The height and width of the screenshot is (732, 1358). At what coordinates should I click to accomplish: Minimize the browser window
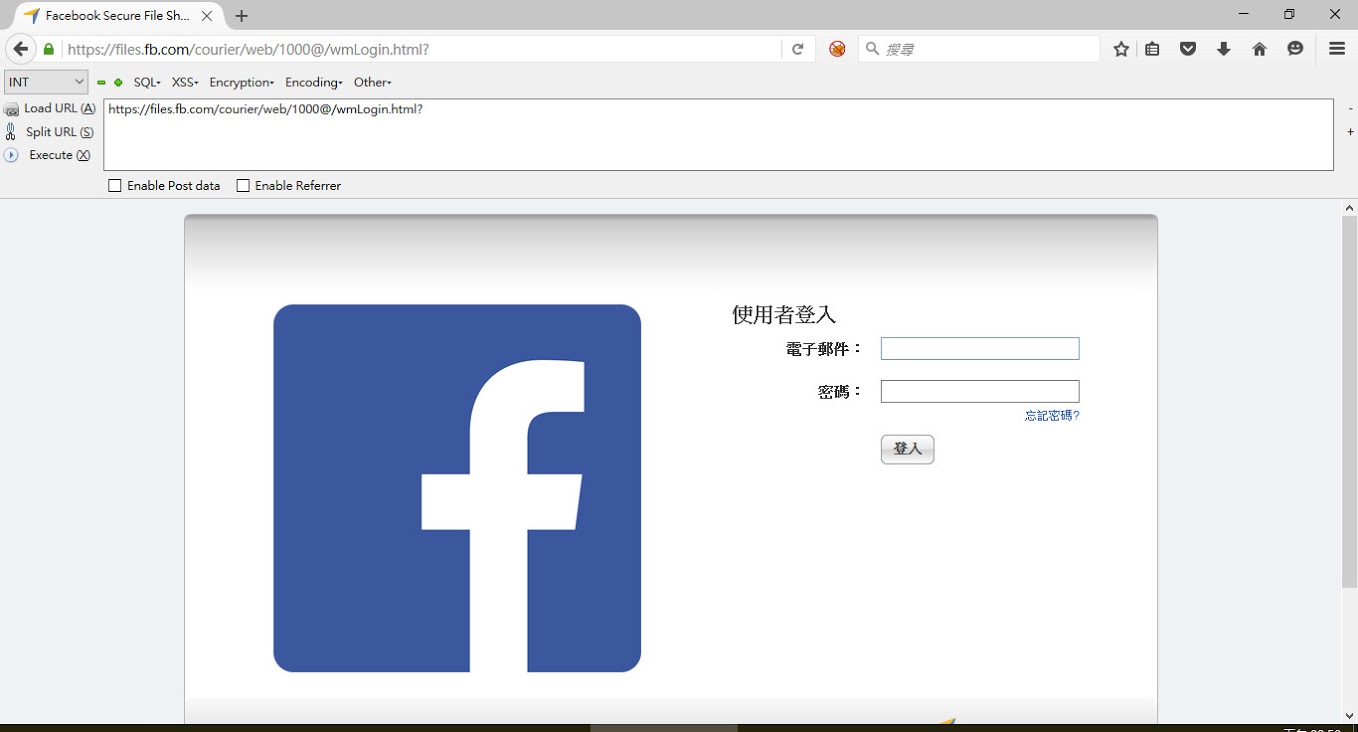click(x=1243, y=14)
